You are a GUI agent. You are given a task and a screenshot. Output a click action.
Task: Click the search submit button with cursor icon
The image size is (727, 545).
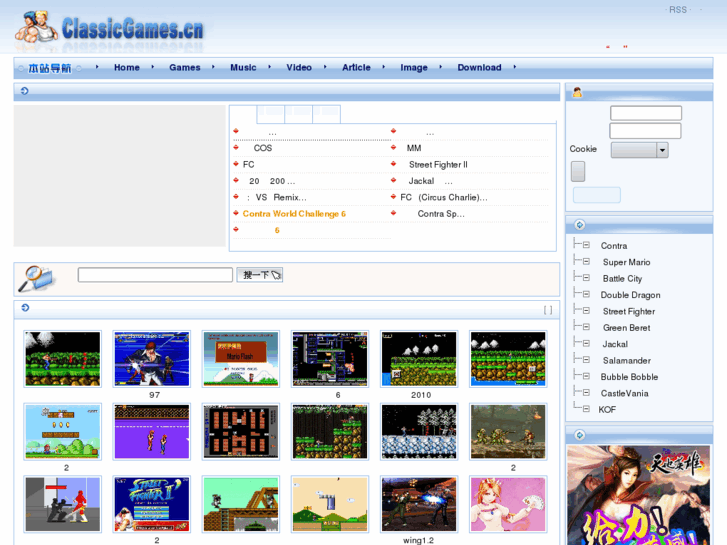(260, 275)
